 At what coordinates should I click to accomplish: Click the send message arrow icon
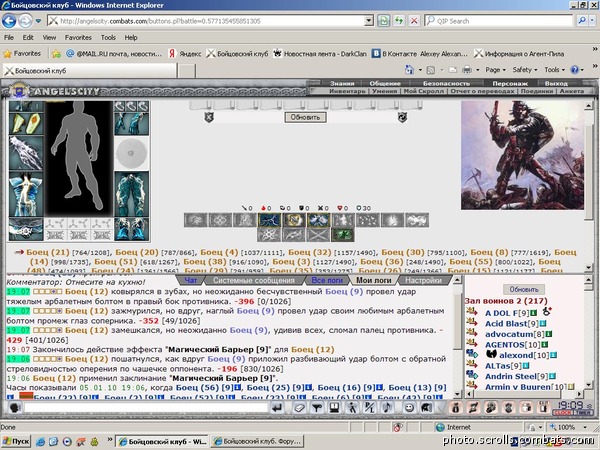point(277,408)
